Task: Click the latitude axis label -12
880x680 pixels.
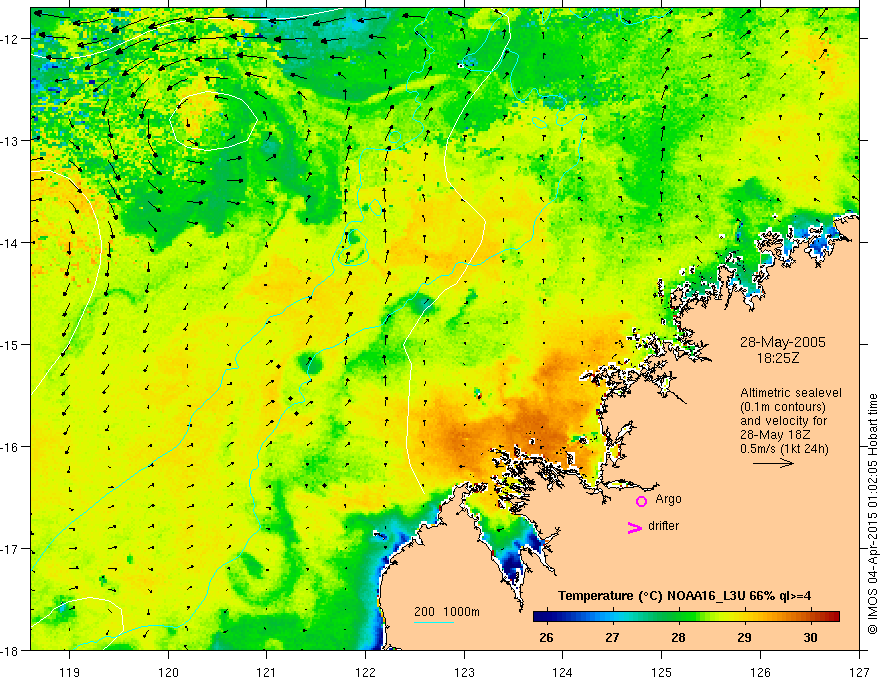Action: point(11,39)
